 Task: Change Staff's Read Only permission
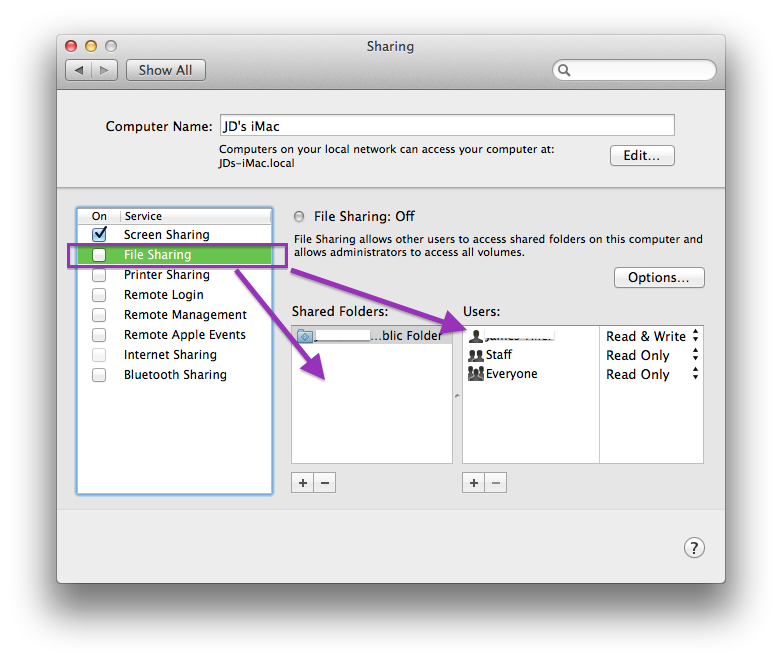point(652,355)
